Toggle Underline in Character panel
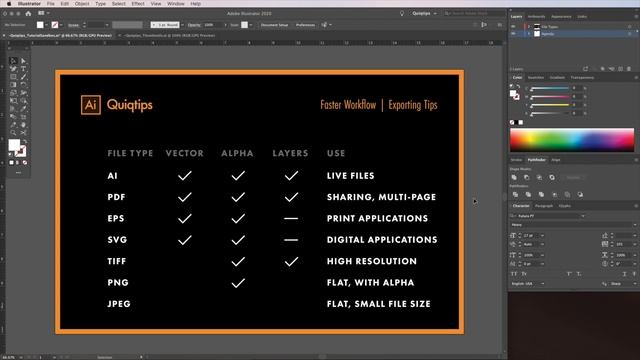The image size is (640, 360). tap(624, 274)
